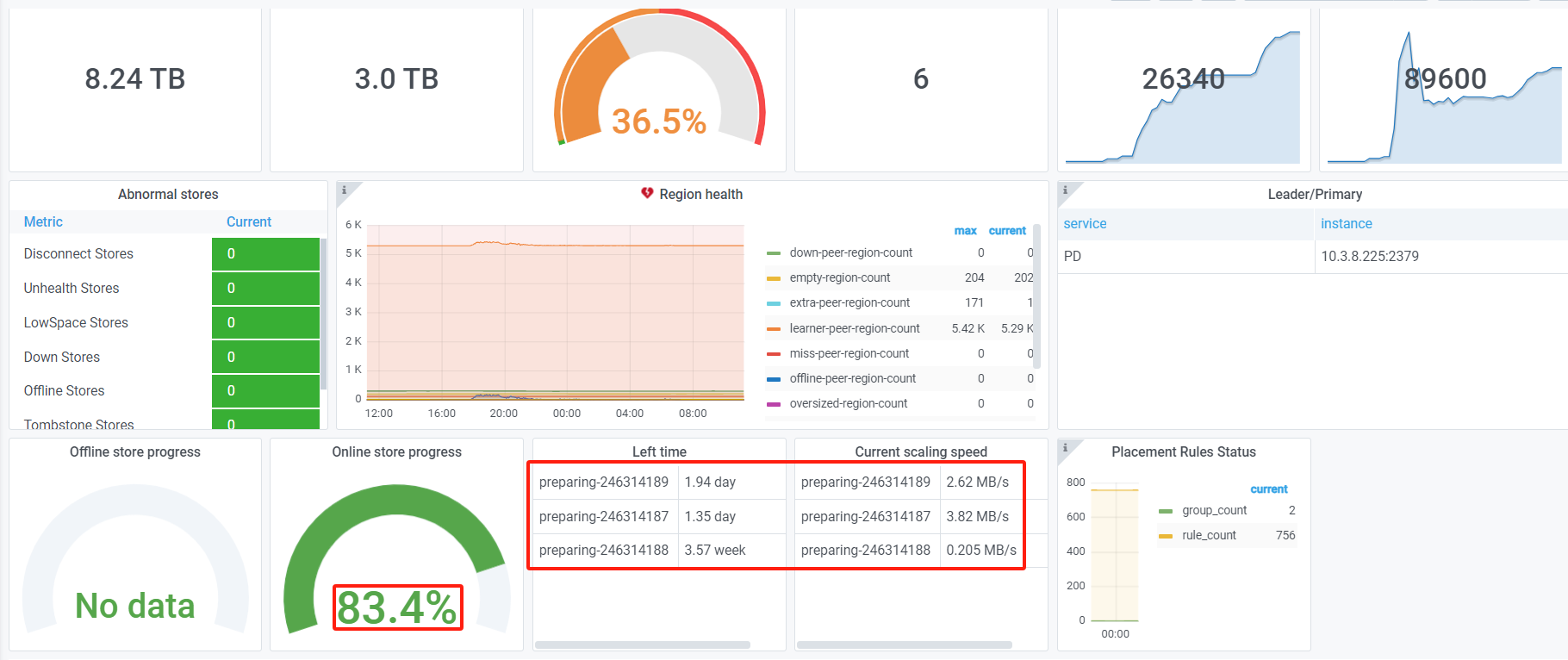Sort Abnormal stores by the Current column
Viewport: 1568px width, 660px height.
coord(248,222)
